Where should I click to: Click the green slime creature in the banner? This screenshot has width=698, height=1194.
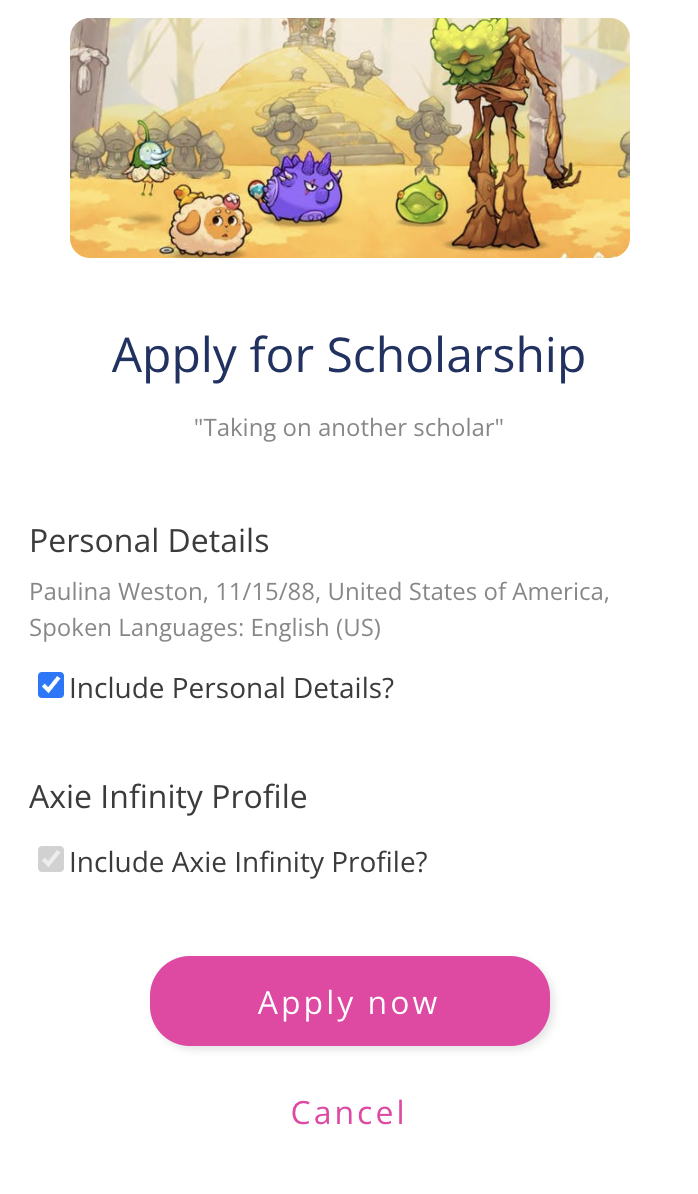click(x=420, y=199)
